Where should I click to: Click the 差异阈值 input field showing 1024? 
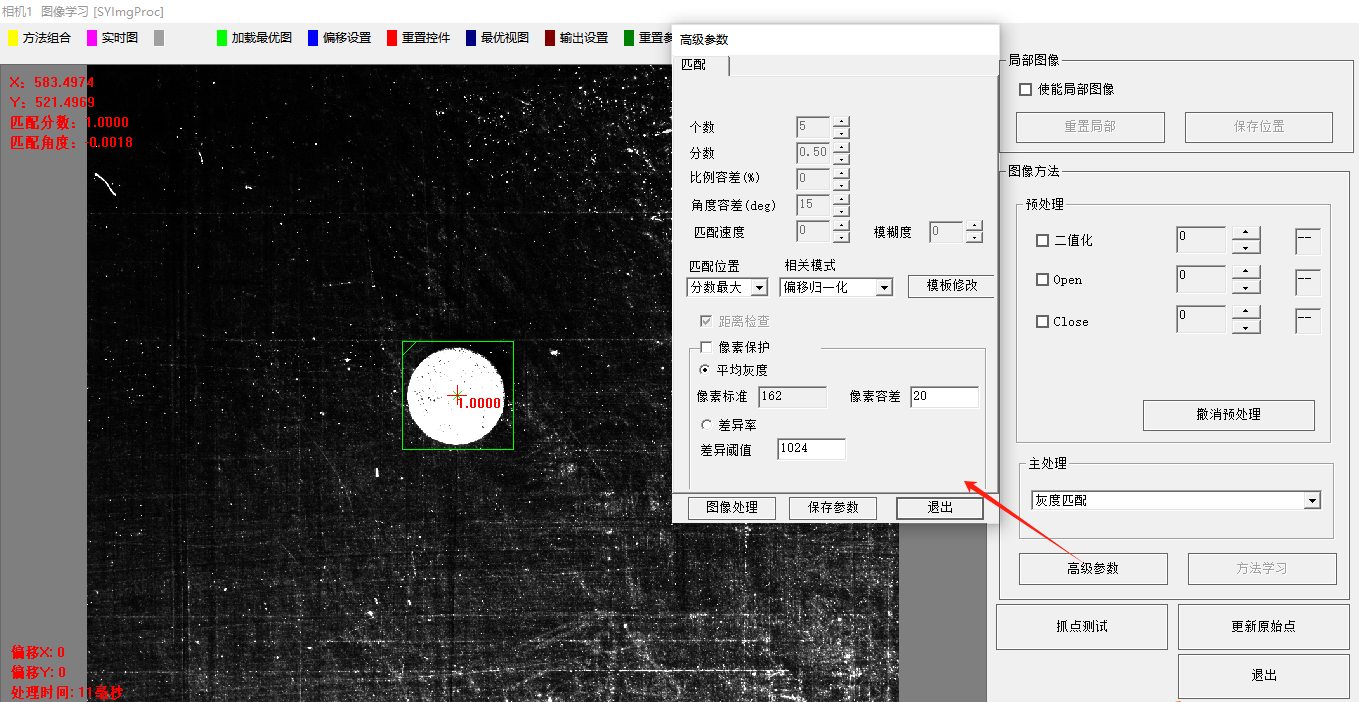tap(810, 449)
